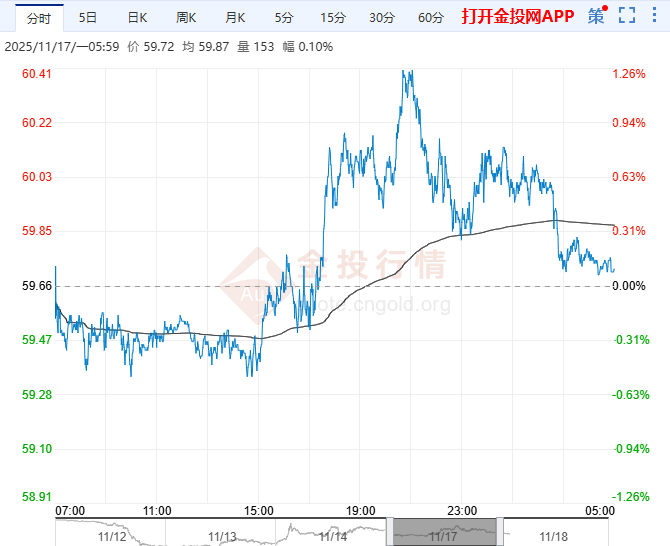Click the fullscreen expand icon
The height and width of the screenshot is (546, 670).
coord(627,17)
